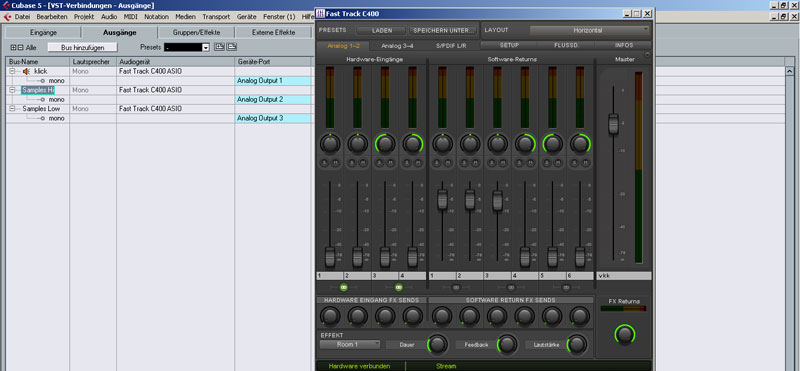Click the Bus hinzufügen button

(x=83, y=47)
